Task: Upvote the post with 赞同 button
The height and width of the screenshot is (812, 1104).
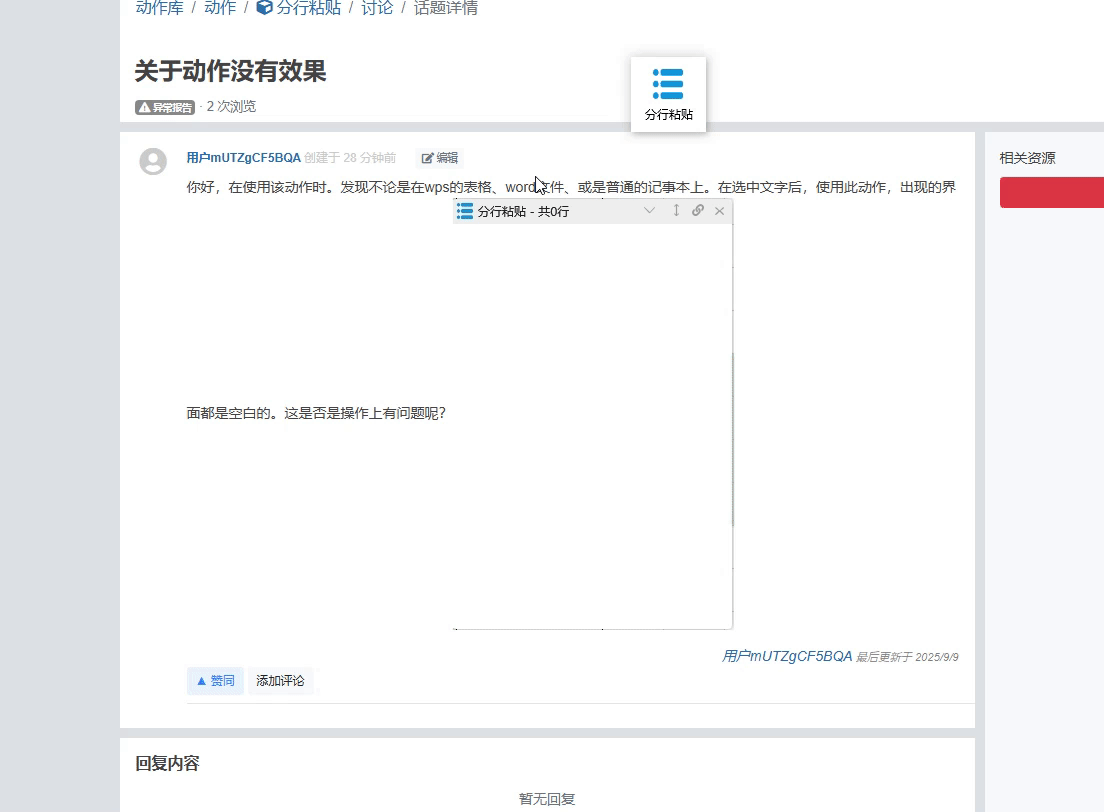Action: tap(215, 681)
